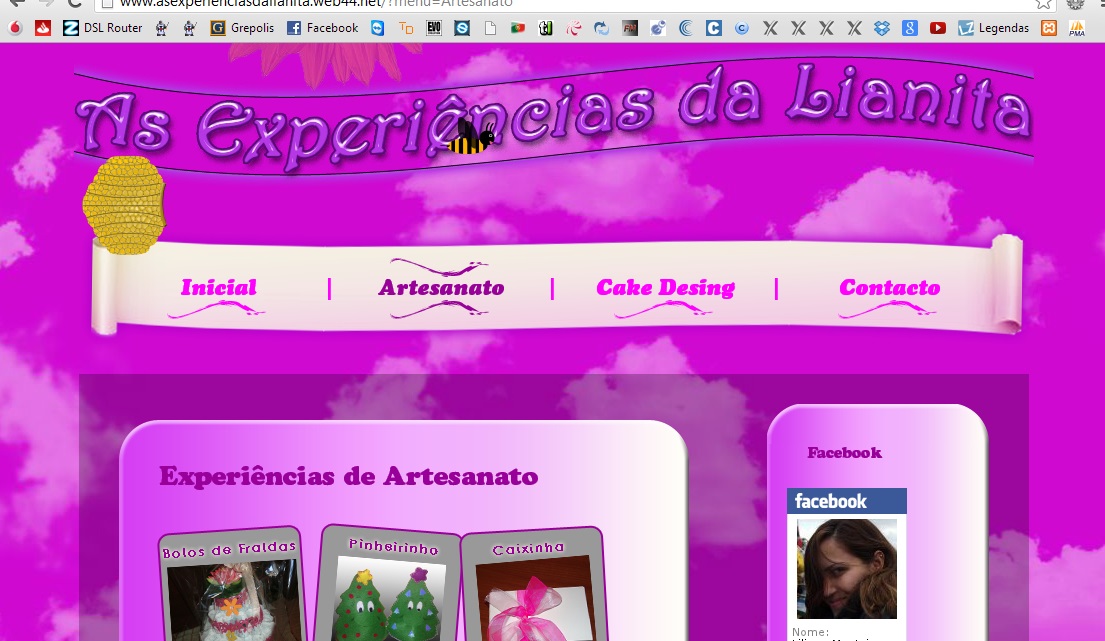The width and height of the screenshot is (1105, 641).
Task: Open the square blue C bookmark
Action: click(x=714, y=28)
